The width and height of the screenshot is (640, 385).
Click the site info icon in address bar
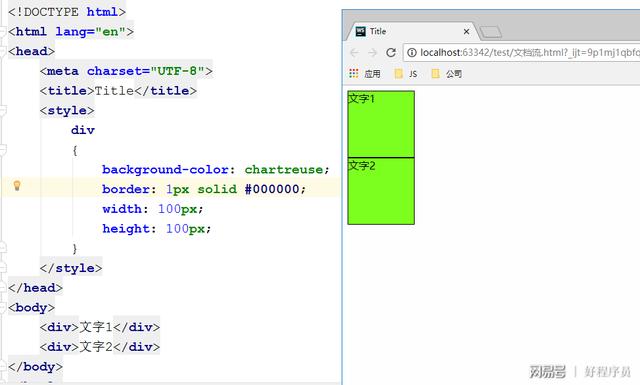(x=412, y=53)
